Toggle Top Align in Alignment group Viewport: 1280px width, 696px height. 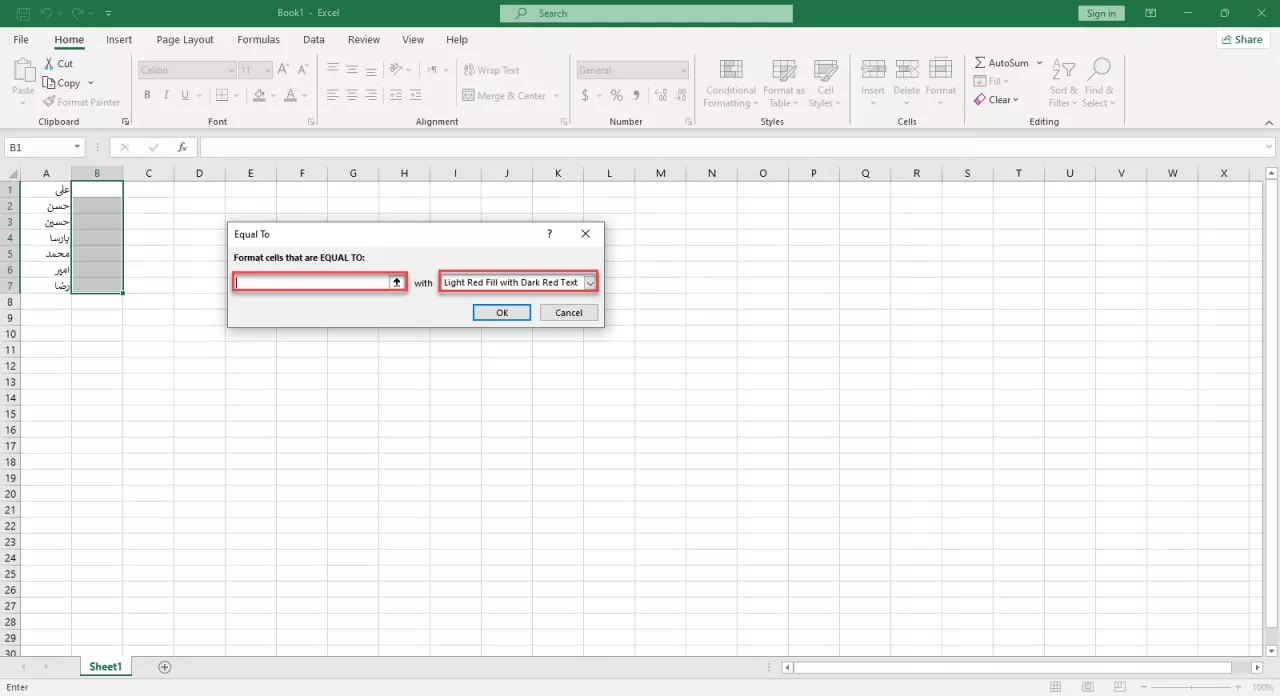[x=332, y=70]
